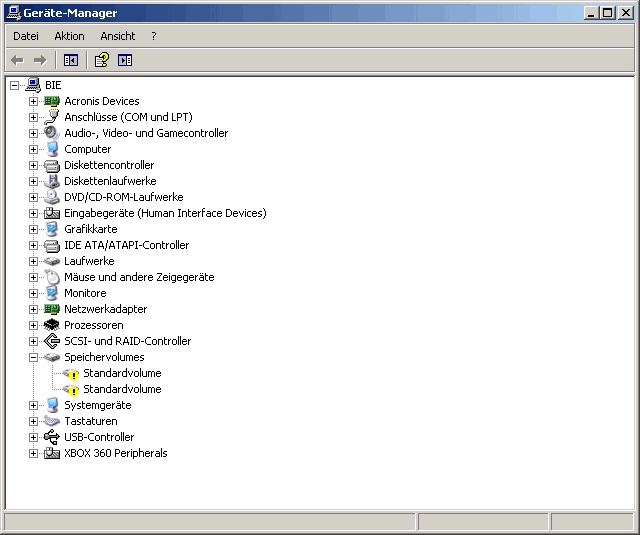Click the SCSI- und RAID-Controller icon
640x535 pixels.
52,341
